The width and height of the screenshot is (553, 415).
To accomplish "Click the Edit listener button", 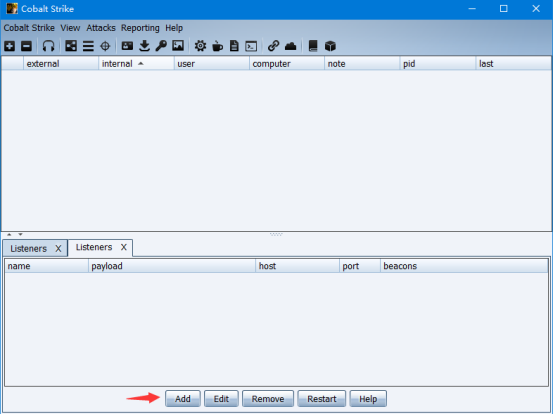I will tap(221, 399).
